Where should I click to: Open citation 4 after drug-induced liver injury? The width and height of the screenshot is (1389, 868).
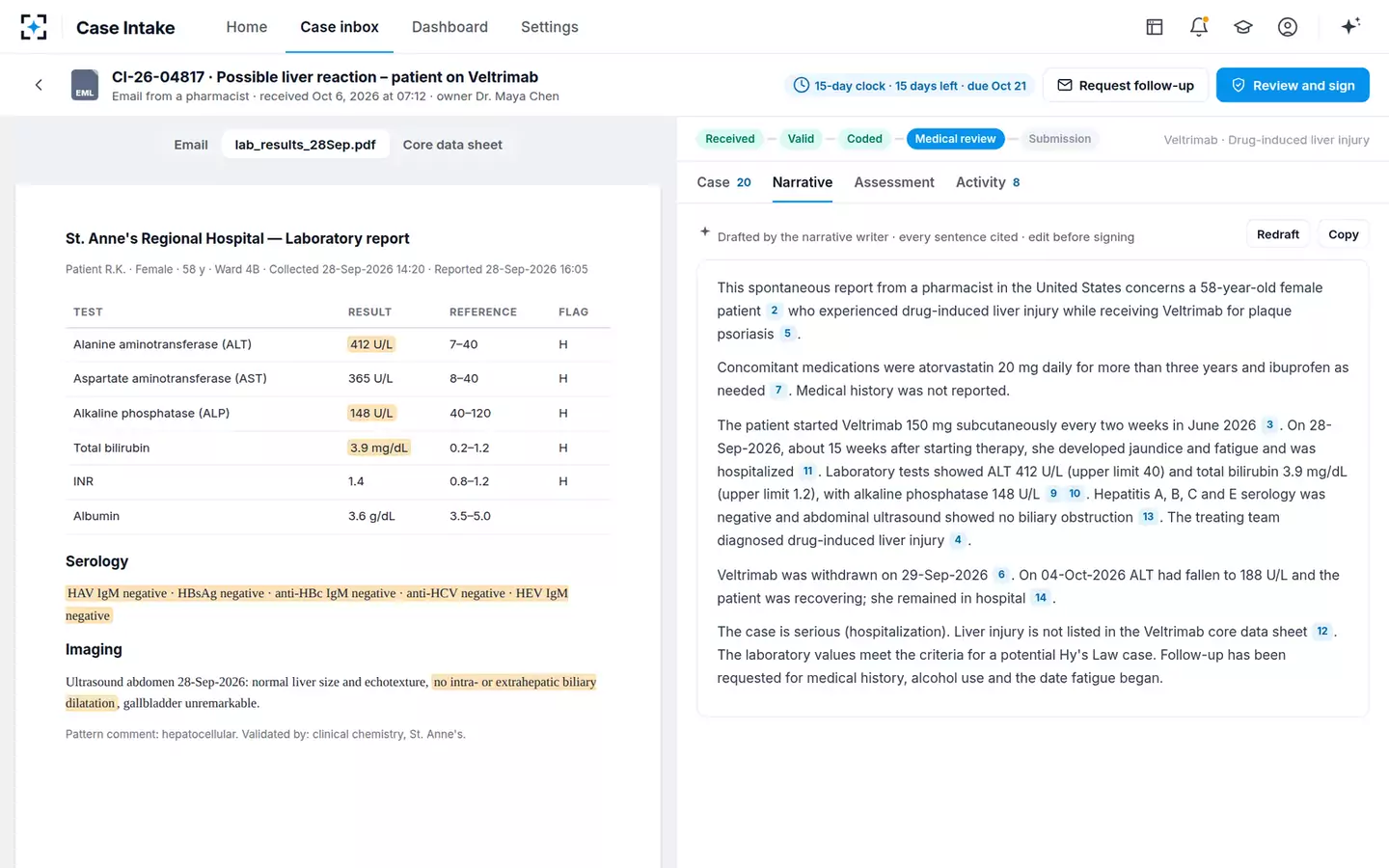click(958, 540)
